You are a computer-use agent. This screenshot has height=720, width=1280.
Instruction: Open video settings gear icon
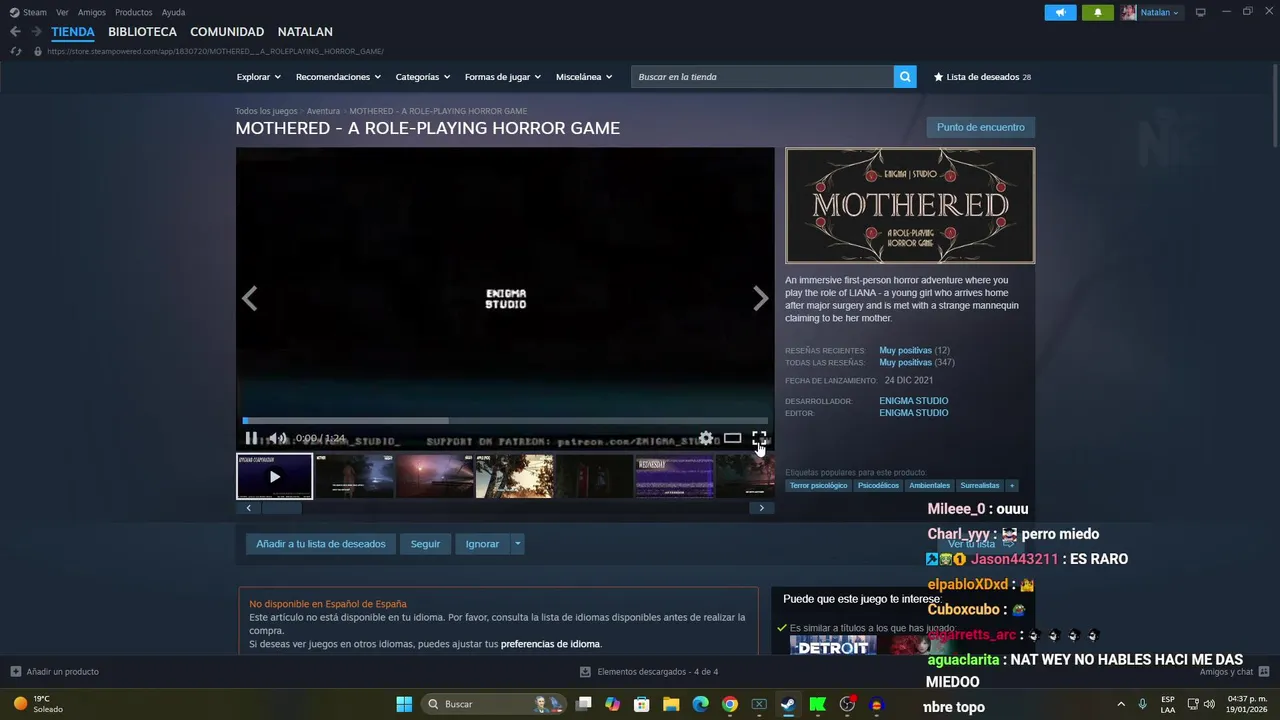[x=706, y=438]
